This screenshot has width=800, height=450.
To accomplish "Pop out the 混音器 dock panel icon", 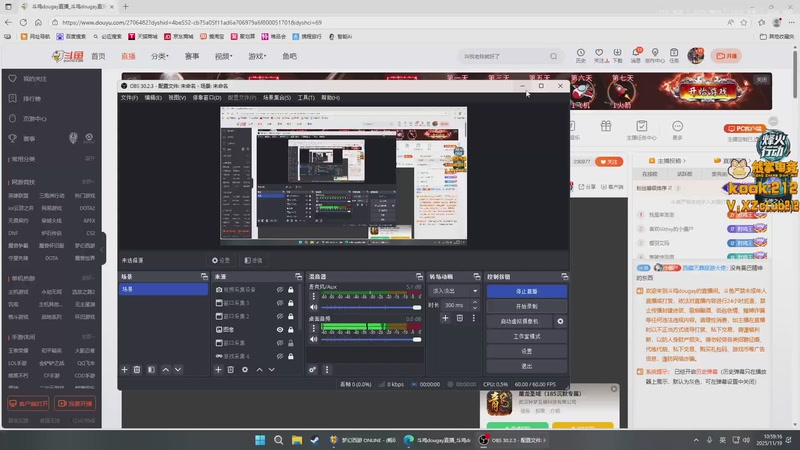I will coord(419,277).
